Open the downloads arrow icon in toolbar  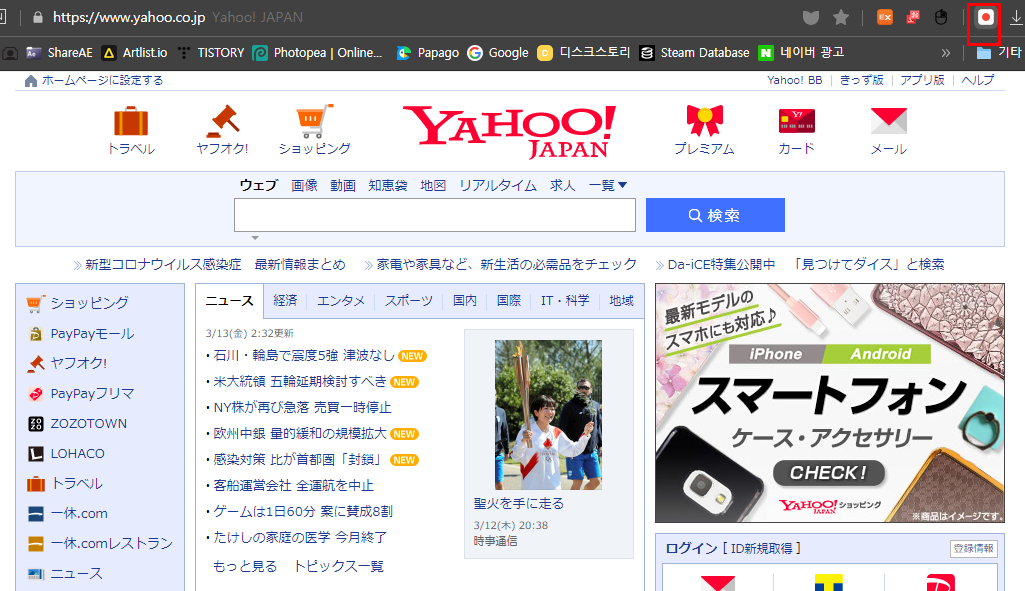[1016, 18]
